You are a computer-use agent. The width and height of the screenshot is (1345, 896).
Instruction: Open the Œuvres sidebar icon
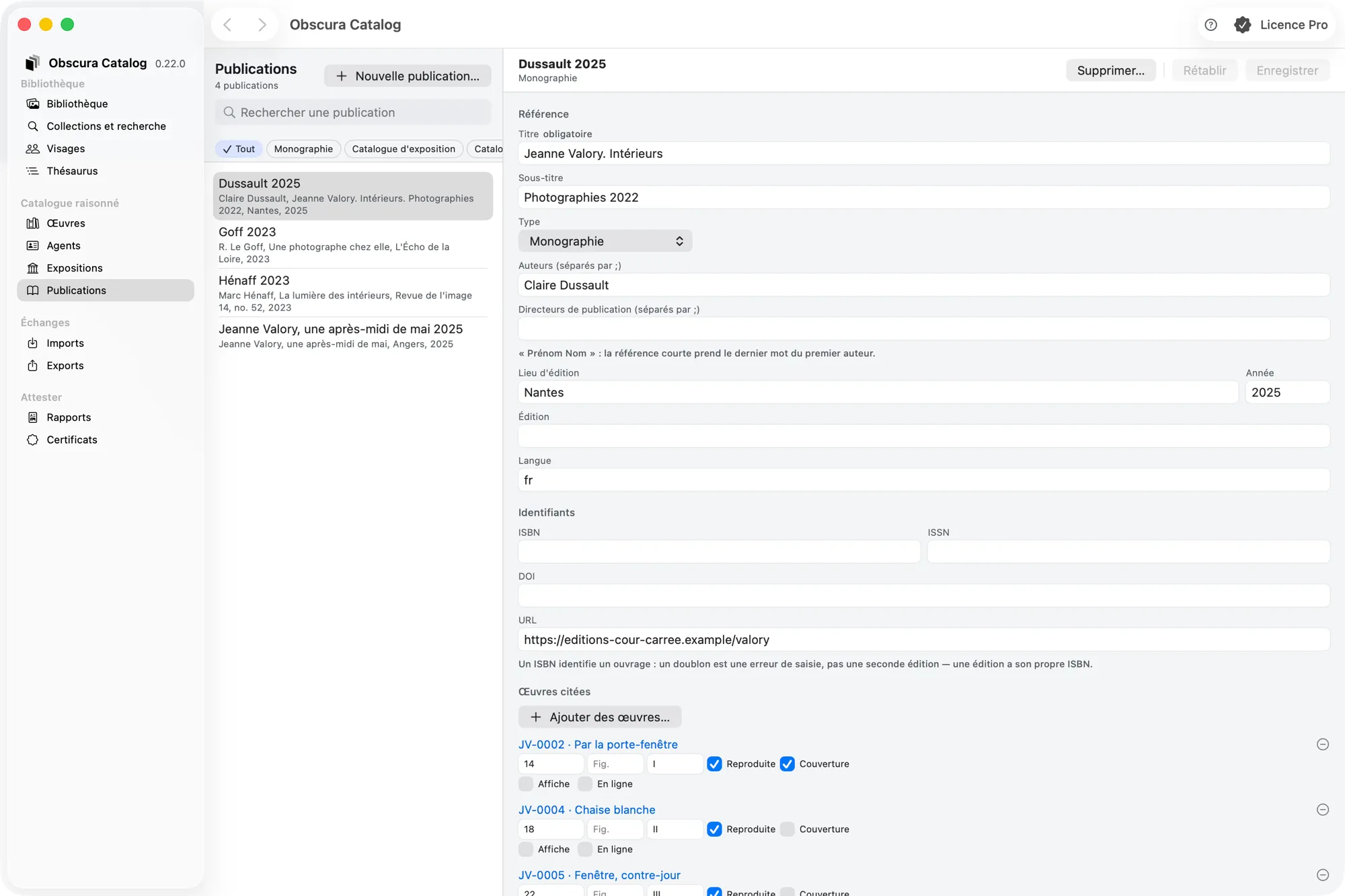pos(32,223)
